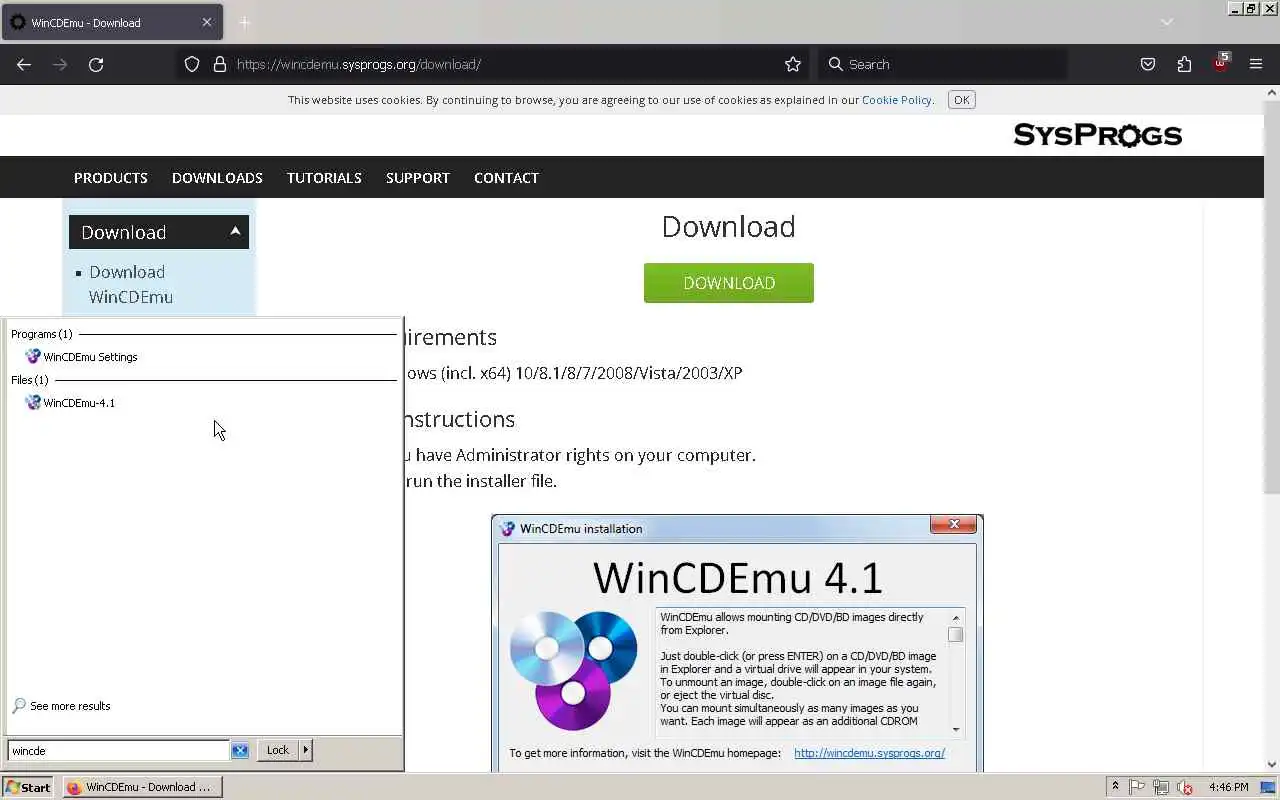Click the WinCDEmu installation screenshot image
Screen dimensions: 1280x800
tap(738, 643)
